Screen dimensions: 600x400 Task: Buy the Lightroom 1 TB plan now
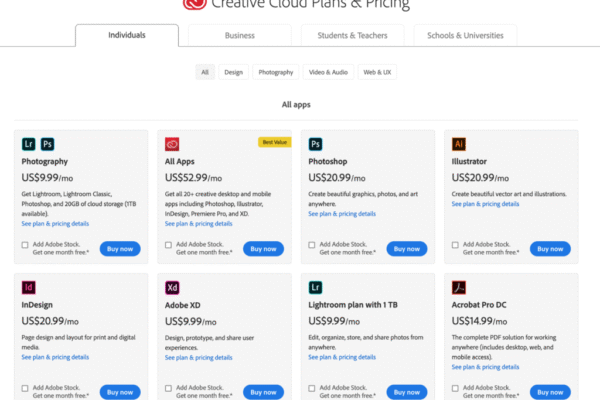pos(407,392)
